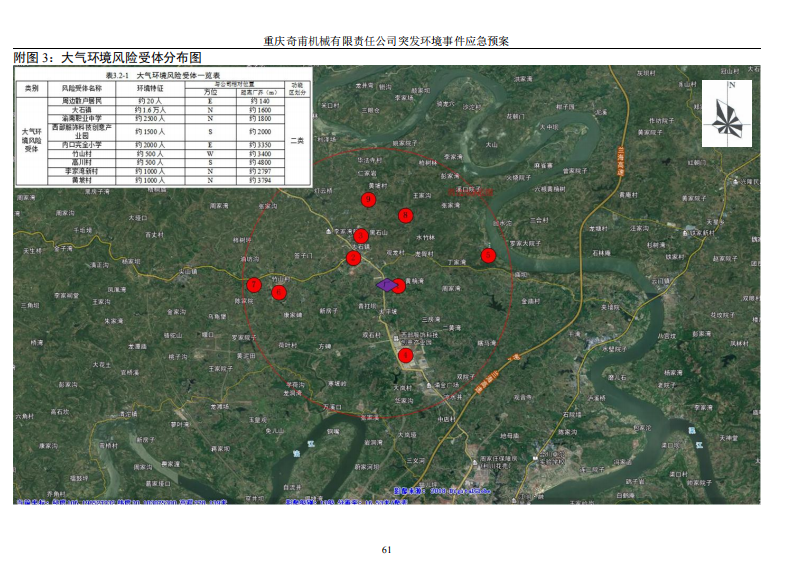Click the north compass rose icon
792x575 pixels.
pyautogui.click(x=729, y=111)
